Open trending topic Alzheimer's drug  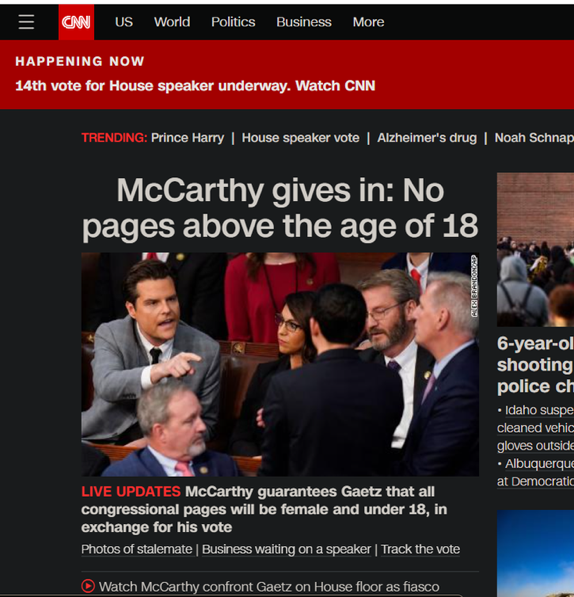coord(427,137)
